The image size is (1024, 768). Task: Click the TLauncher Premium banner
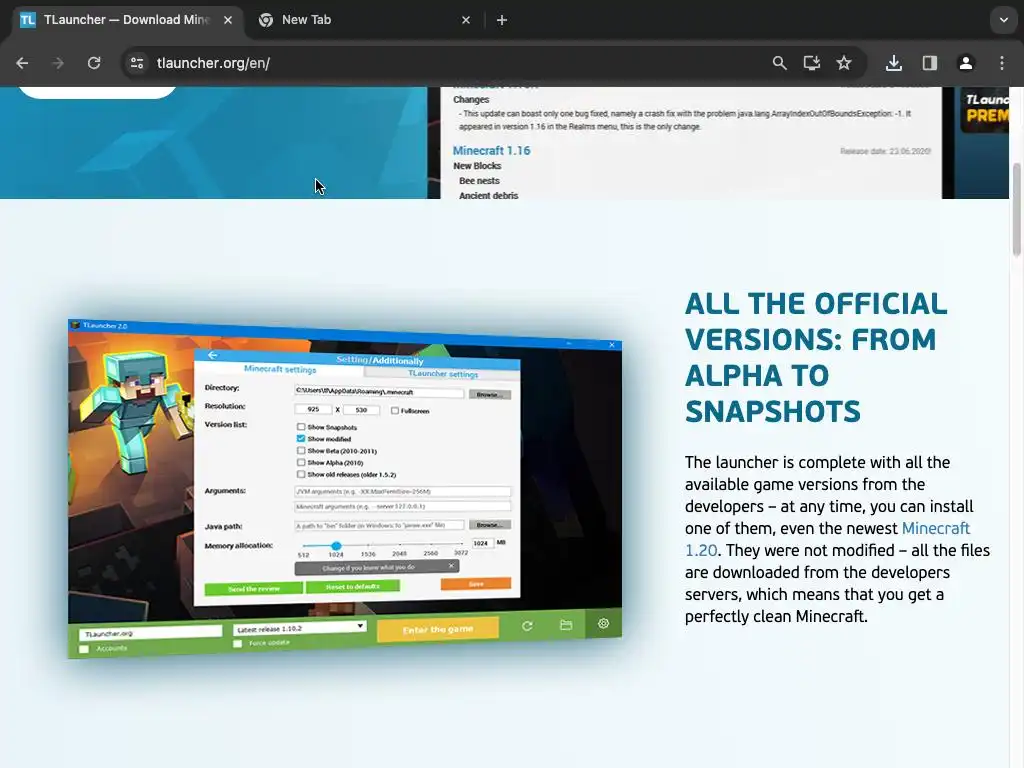click(x=984, y=110)
